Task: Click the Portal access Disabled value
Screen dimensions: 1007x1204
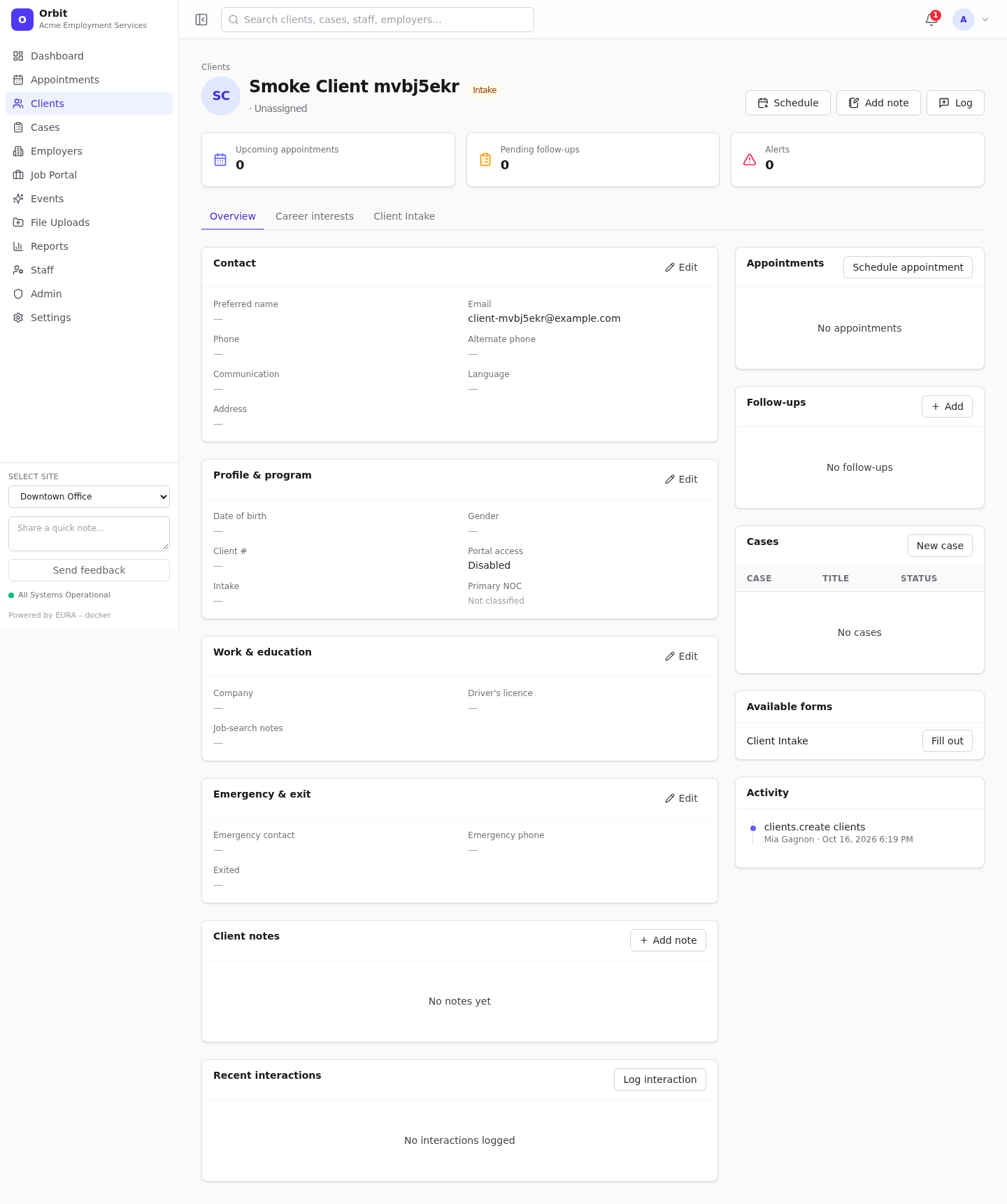Action: pos(489,565)
